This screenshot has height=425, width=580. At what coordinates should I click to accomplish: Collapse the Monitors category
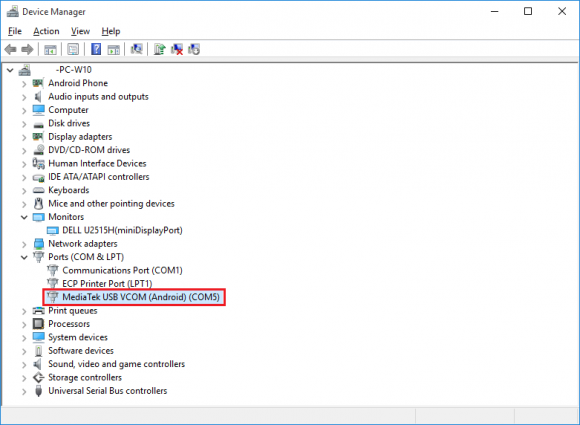tap(24, 217)
